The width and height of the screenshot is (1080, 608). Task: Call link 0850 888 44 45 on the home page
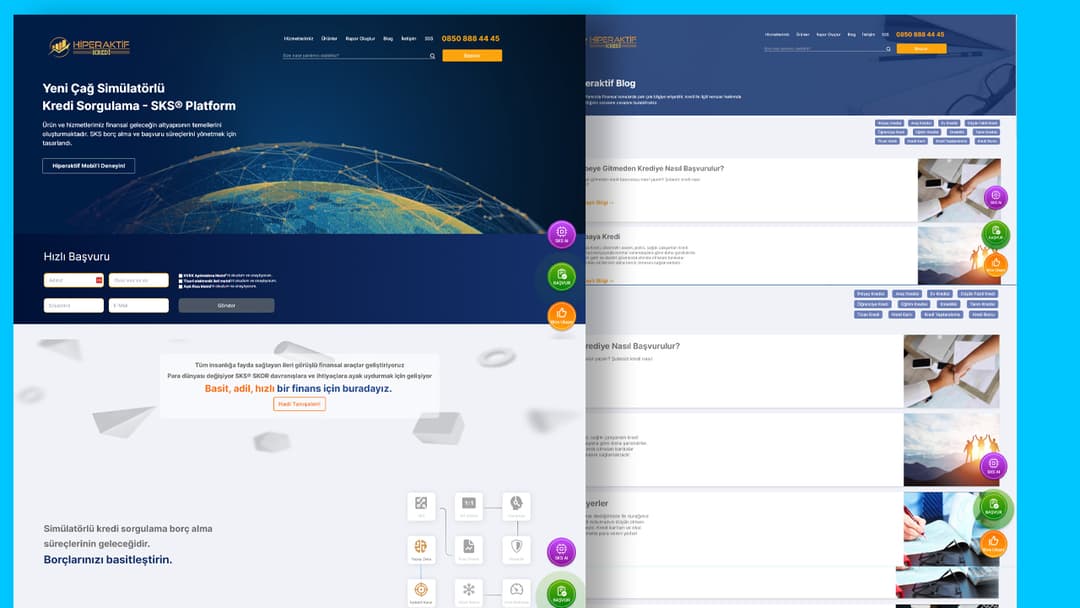[470, 39]
